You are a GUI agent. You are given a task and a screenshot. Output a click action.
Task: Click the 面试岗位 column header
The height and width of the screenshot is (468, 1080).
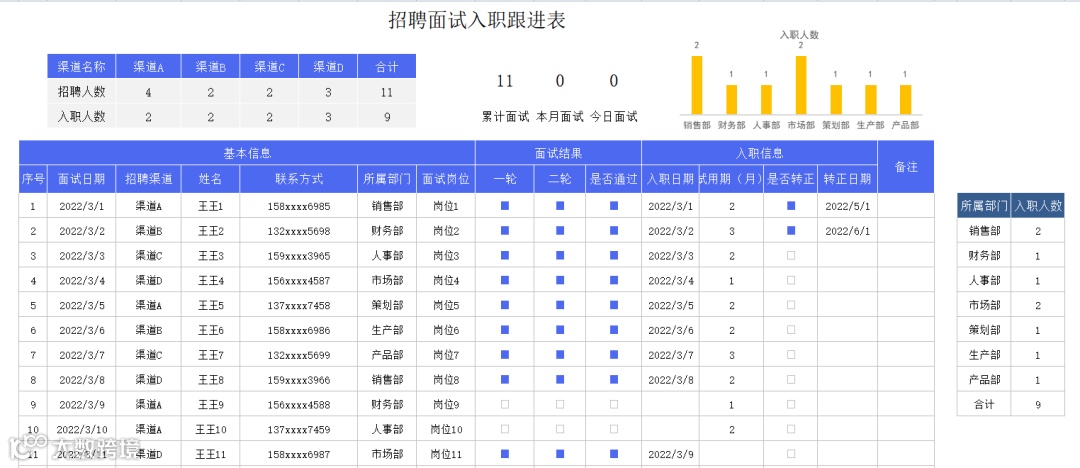point(446,179)
